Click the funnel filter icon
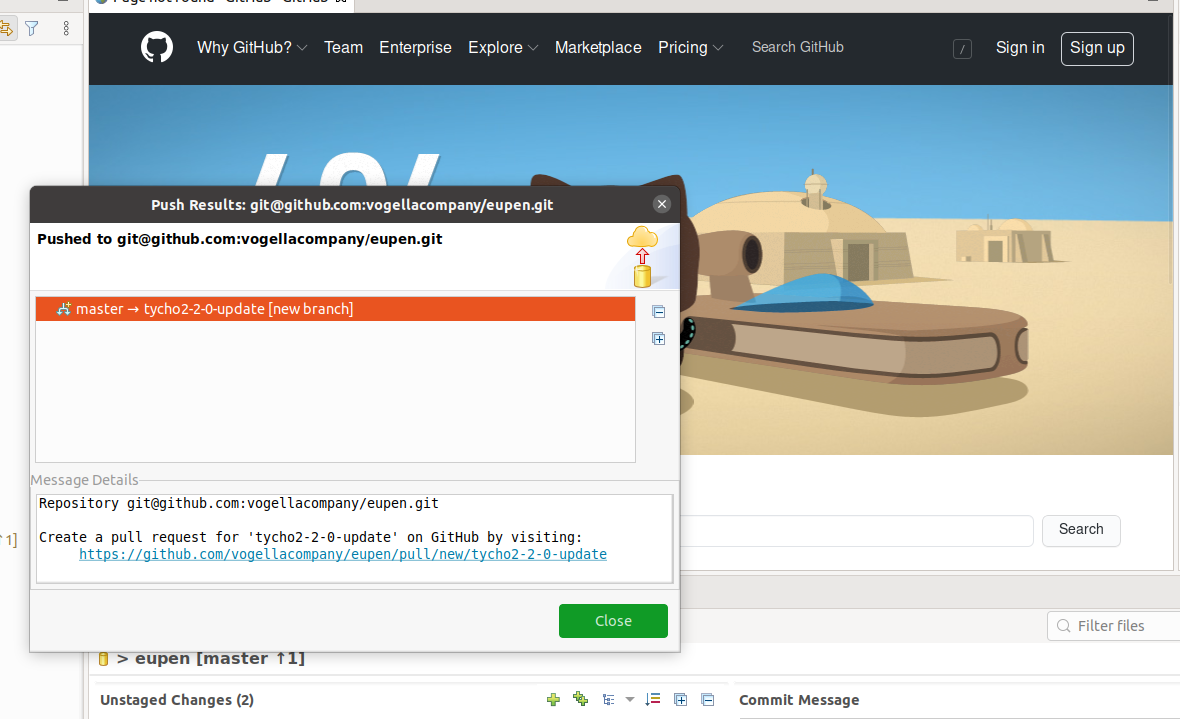The image size is (1180, 719). click(x=32, y=29)
